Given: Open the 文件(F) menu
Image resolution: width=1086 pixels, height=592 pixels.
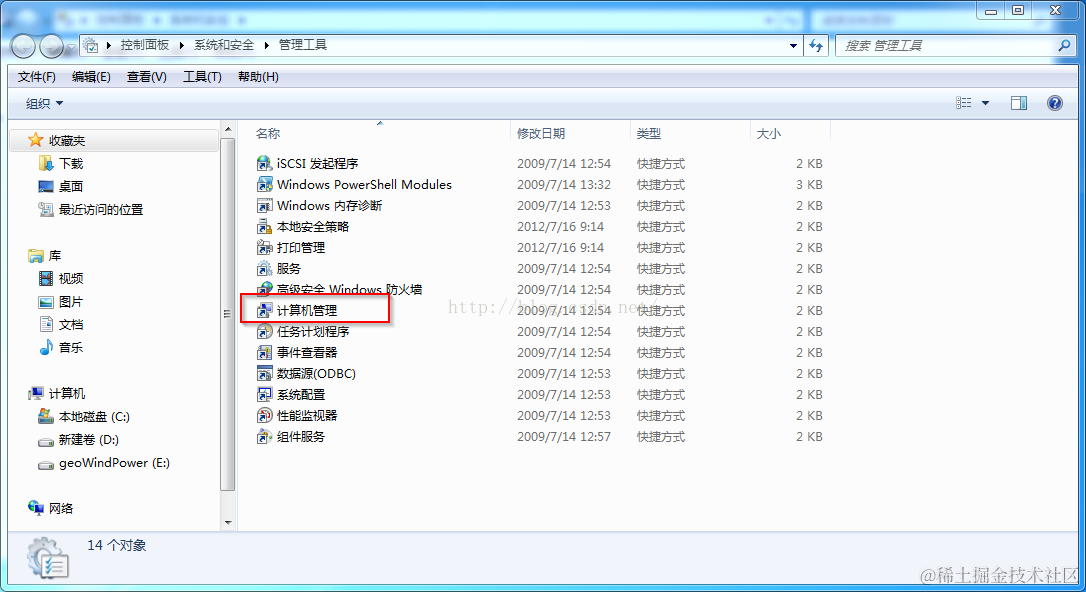Looking at the screenshot, I should coord(37,77).
